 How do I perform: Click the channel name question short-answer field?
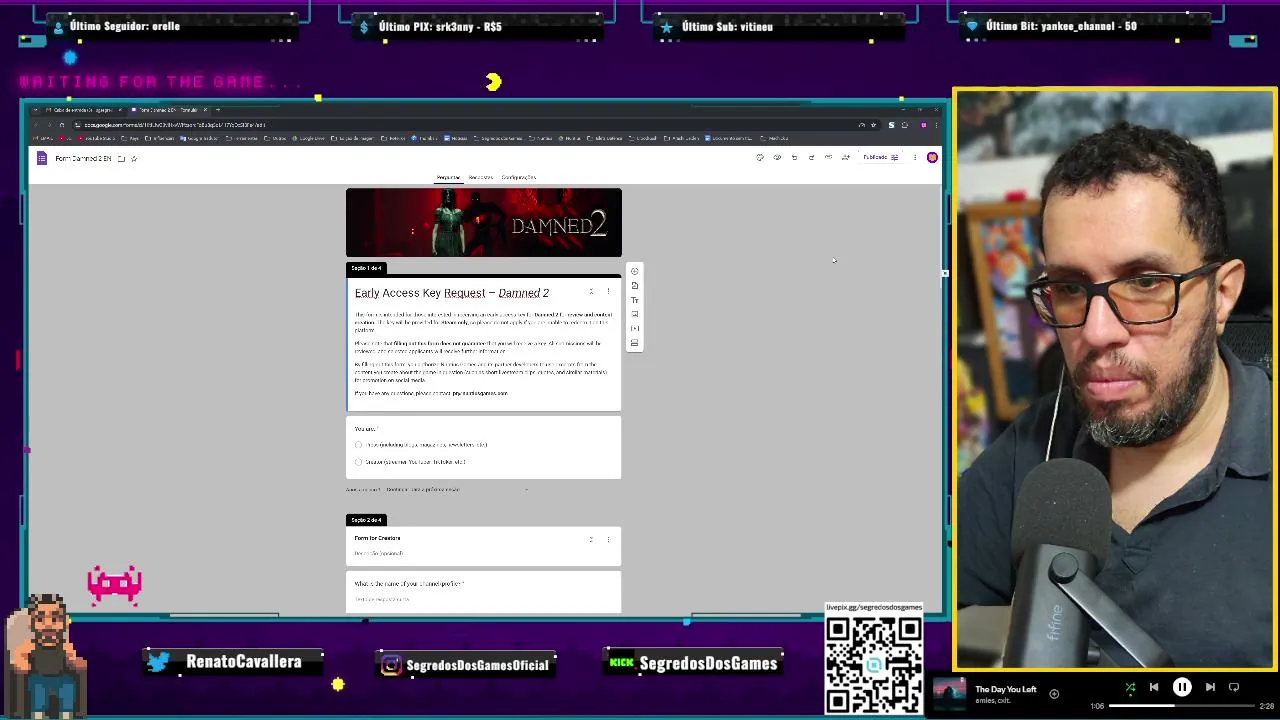382,599
